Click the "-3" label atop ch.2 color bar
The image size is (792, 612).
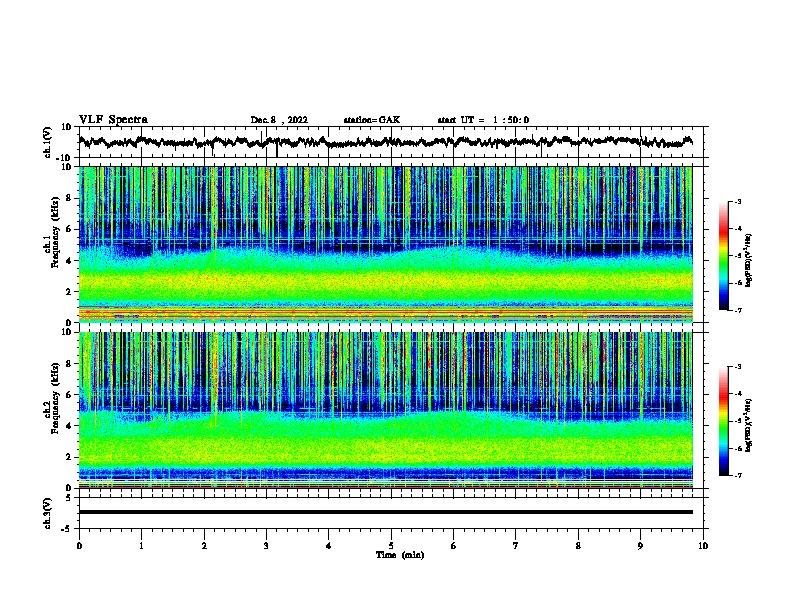[737, 367]
